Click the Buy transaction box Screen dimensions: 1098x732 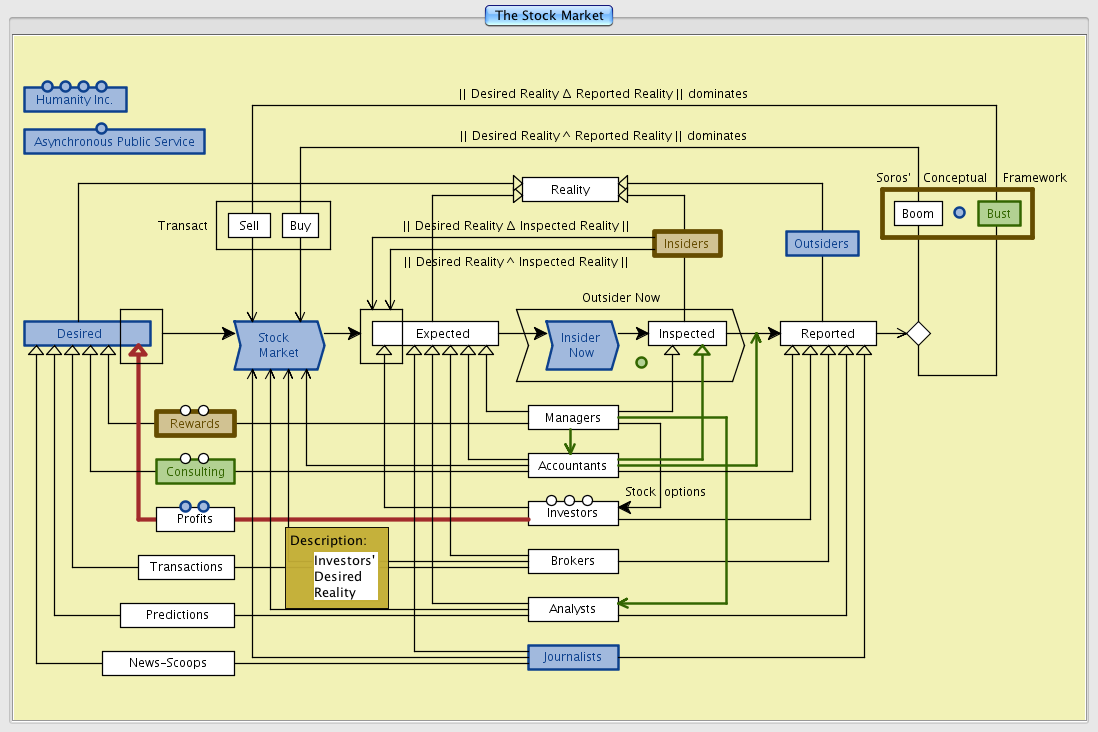pyautogui.click(x=300, y=225)
